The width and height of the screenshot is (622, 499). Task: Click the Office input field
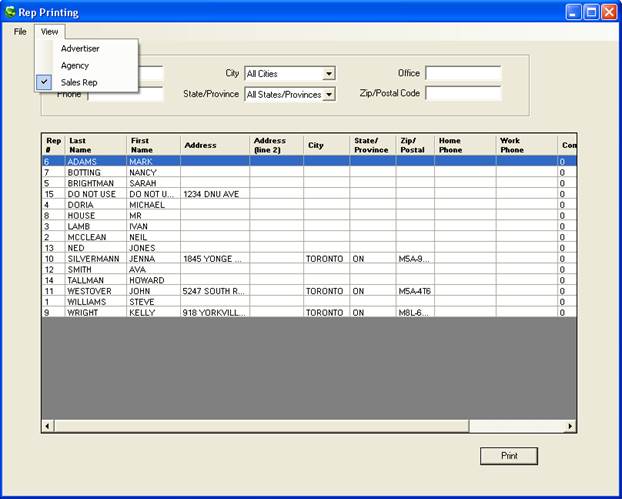pos(462,74)
